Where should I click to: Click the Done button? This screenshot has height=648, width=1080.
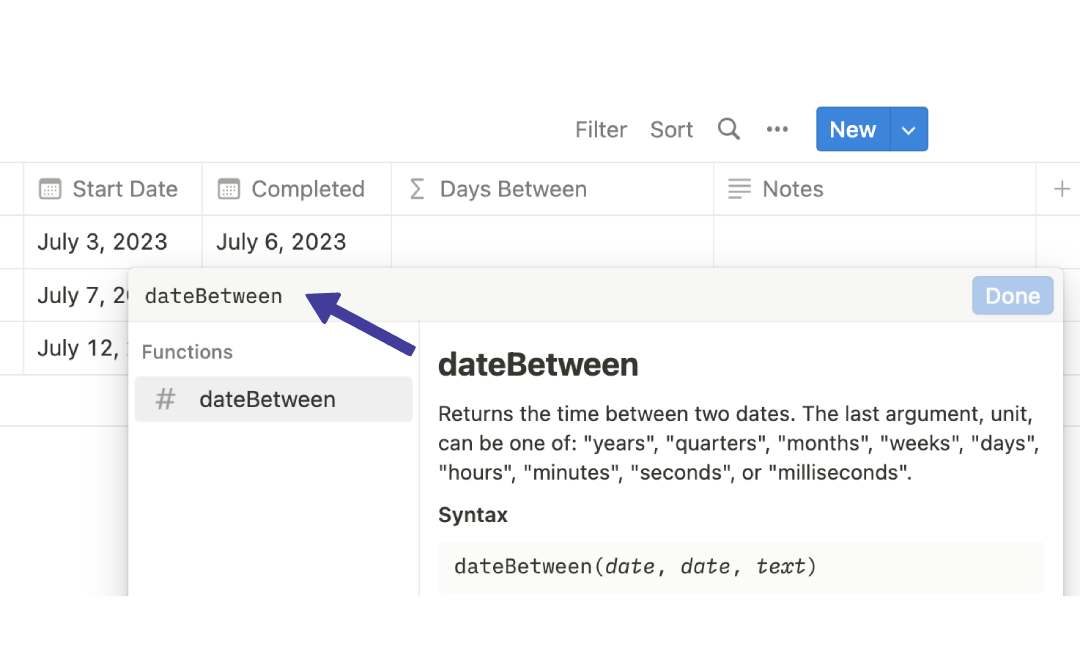(1012, 296)
